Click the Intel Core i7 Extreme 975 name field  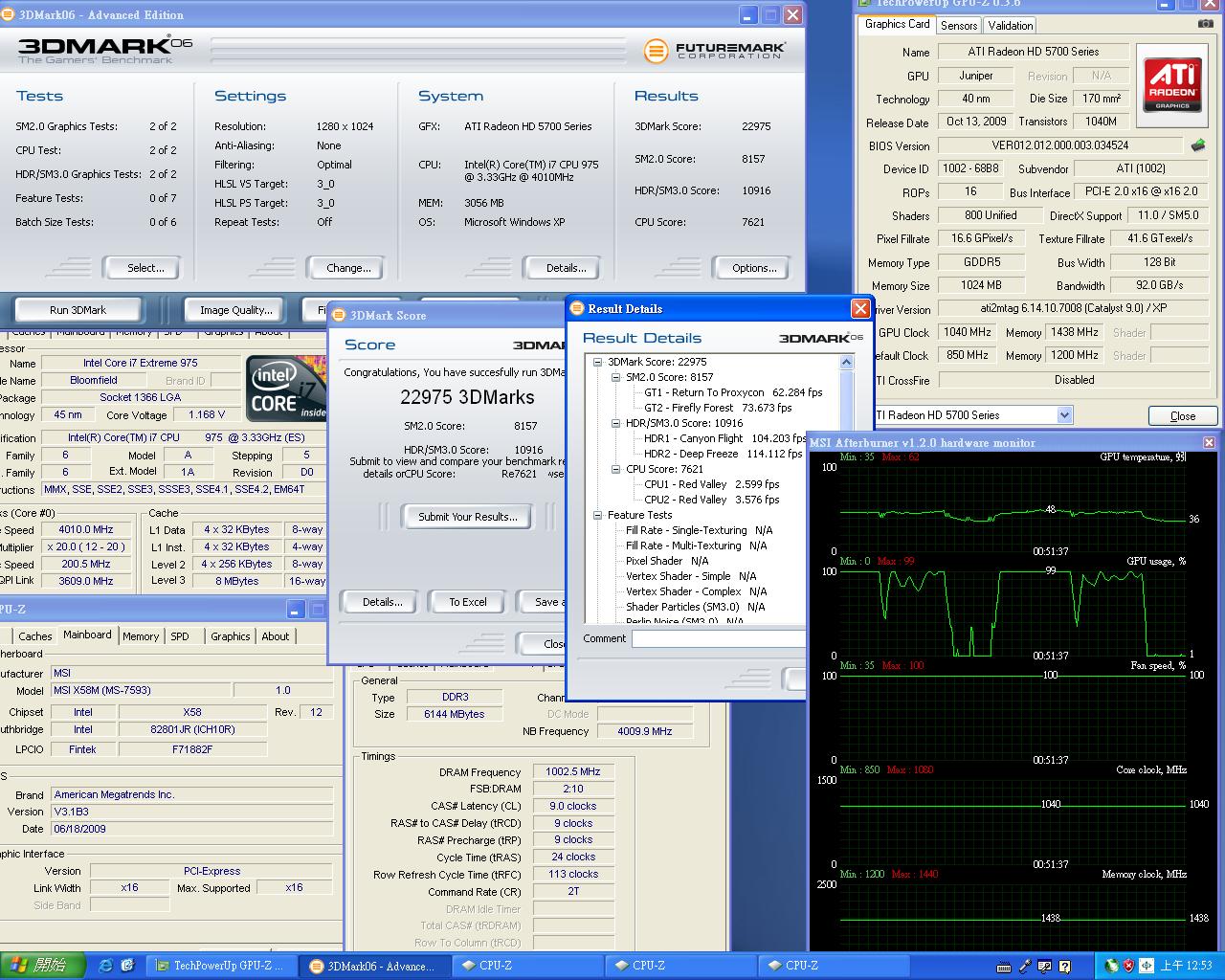click(140, 363)
